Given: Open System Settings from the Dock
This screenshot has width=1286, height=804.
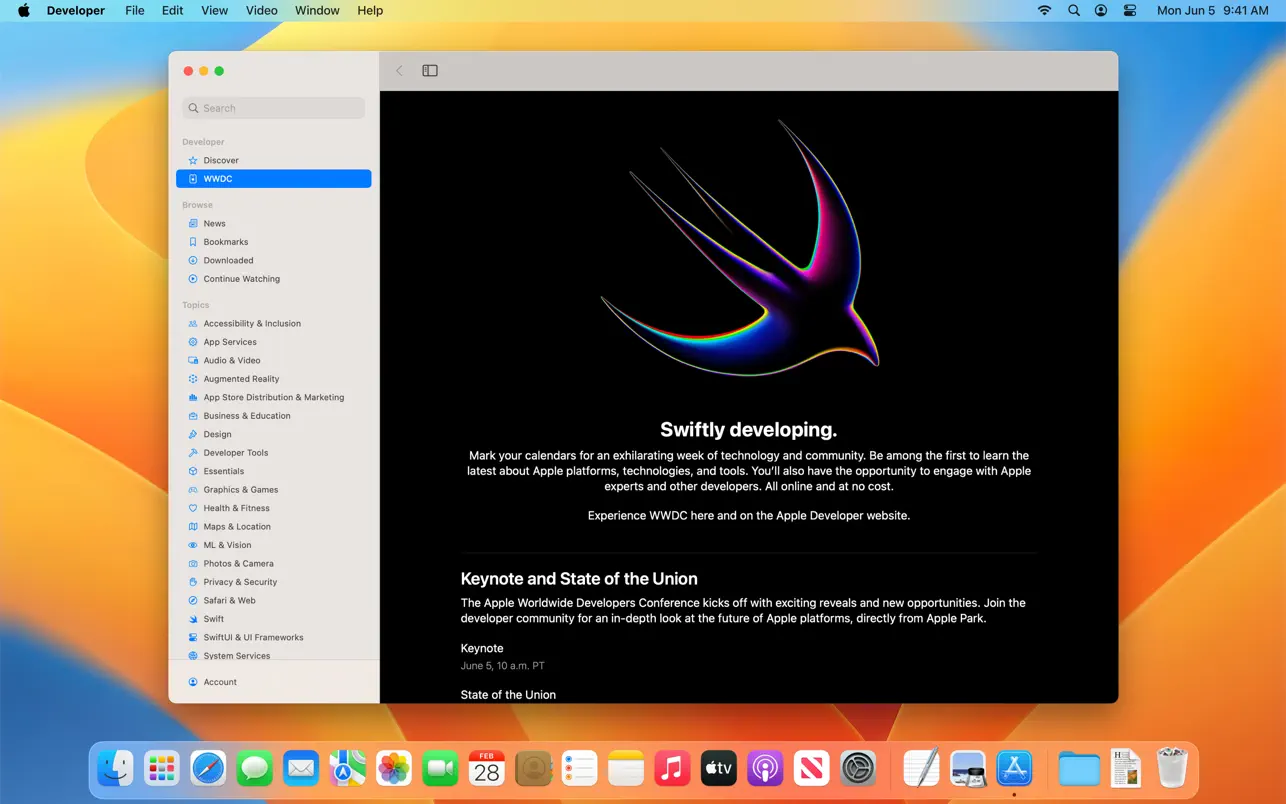Looking at the screenshot, I should (x=858, y=768).
